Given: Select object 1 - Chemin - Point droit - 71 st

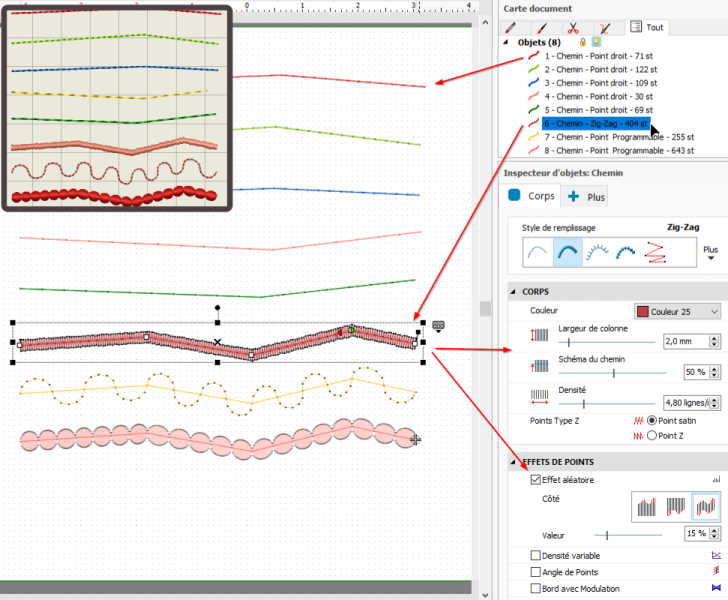Looking at the screenshot, I should 598,56.
